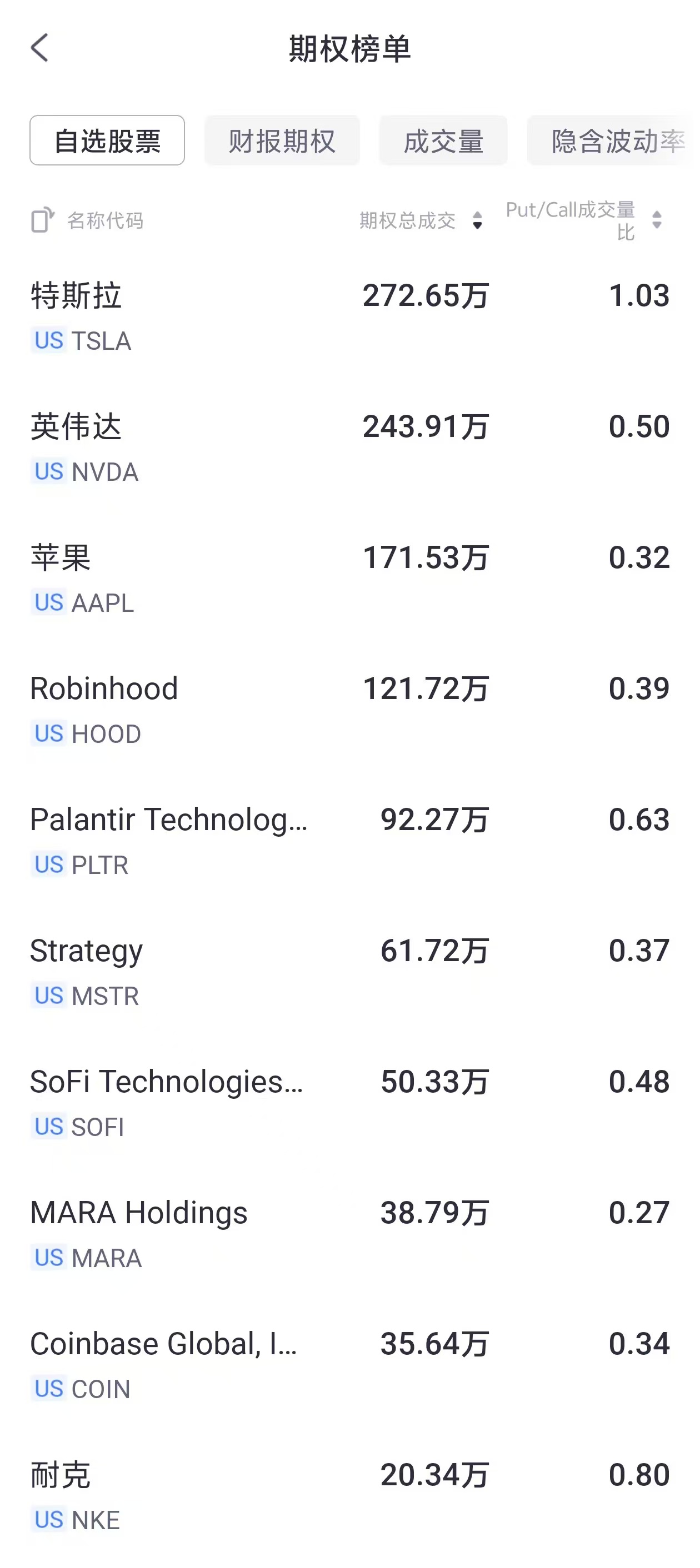
Task: Open Robinhood HOOD row
Action: tap(349, 710)
